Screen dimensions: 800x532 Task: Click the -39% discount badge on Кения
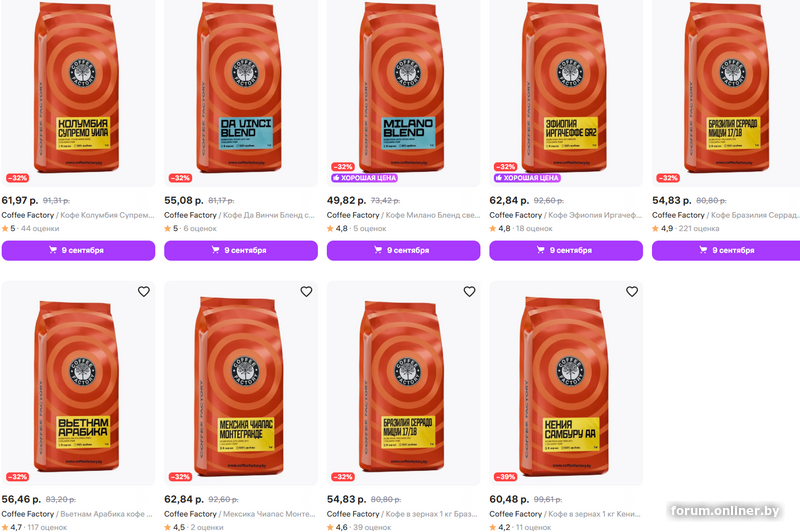point(505,477)
